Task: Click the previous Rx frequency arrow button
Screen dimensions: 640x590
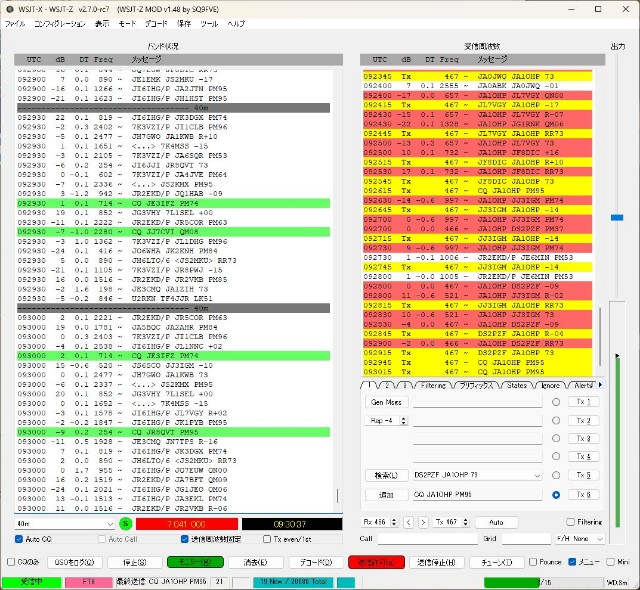Action: tap(409, 522)
